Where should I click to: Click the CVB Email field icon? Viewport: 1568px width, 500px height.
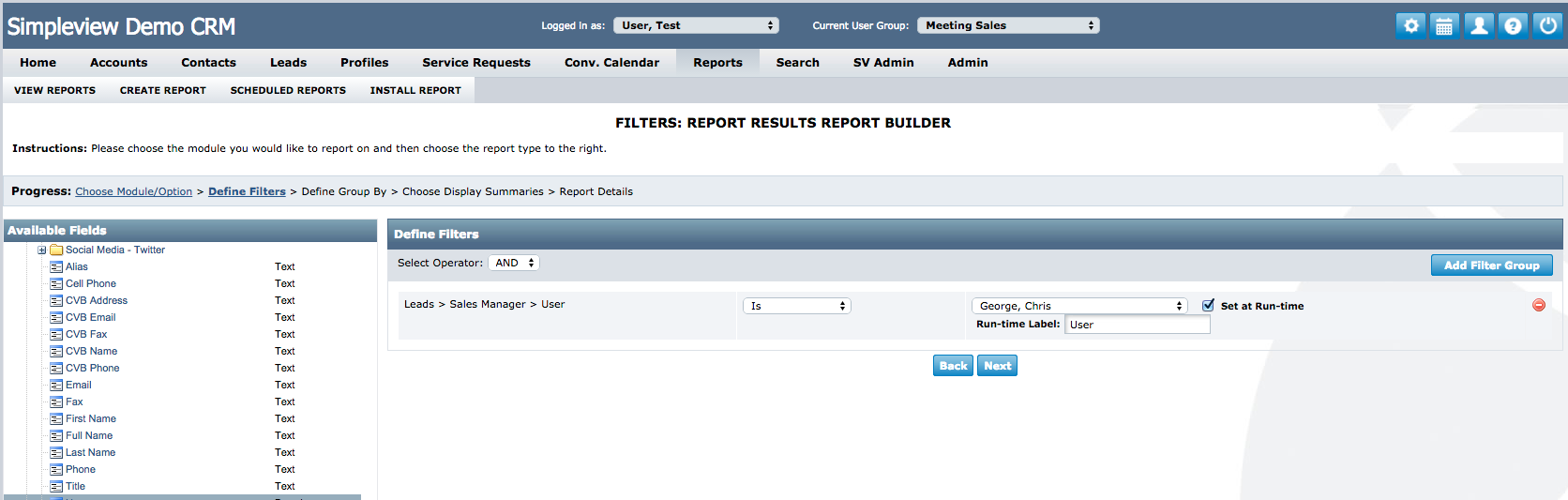tap(56, 318)
